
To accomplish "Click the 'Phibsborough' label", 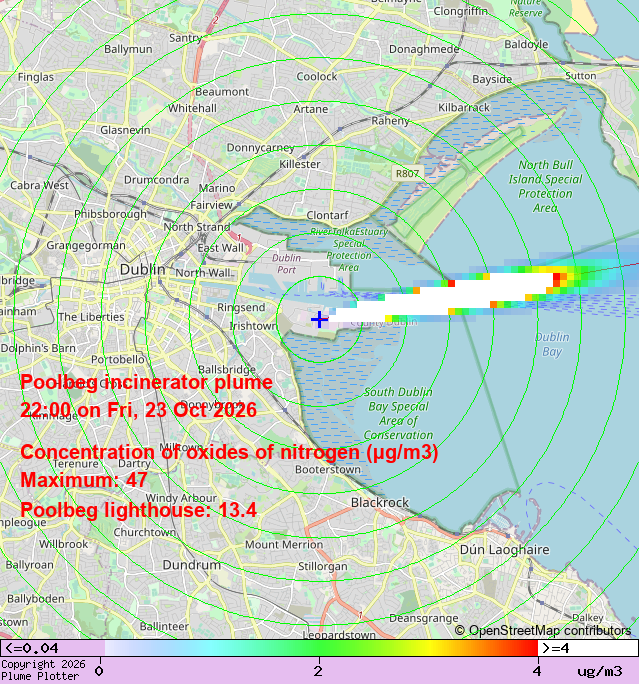I will click(x=110, y=214).
